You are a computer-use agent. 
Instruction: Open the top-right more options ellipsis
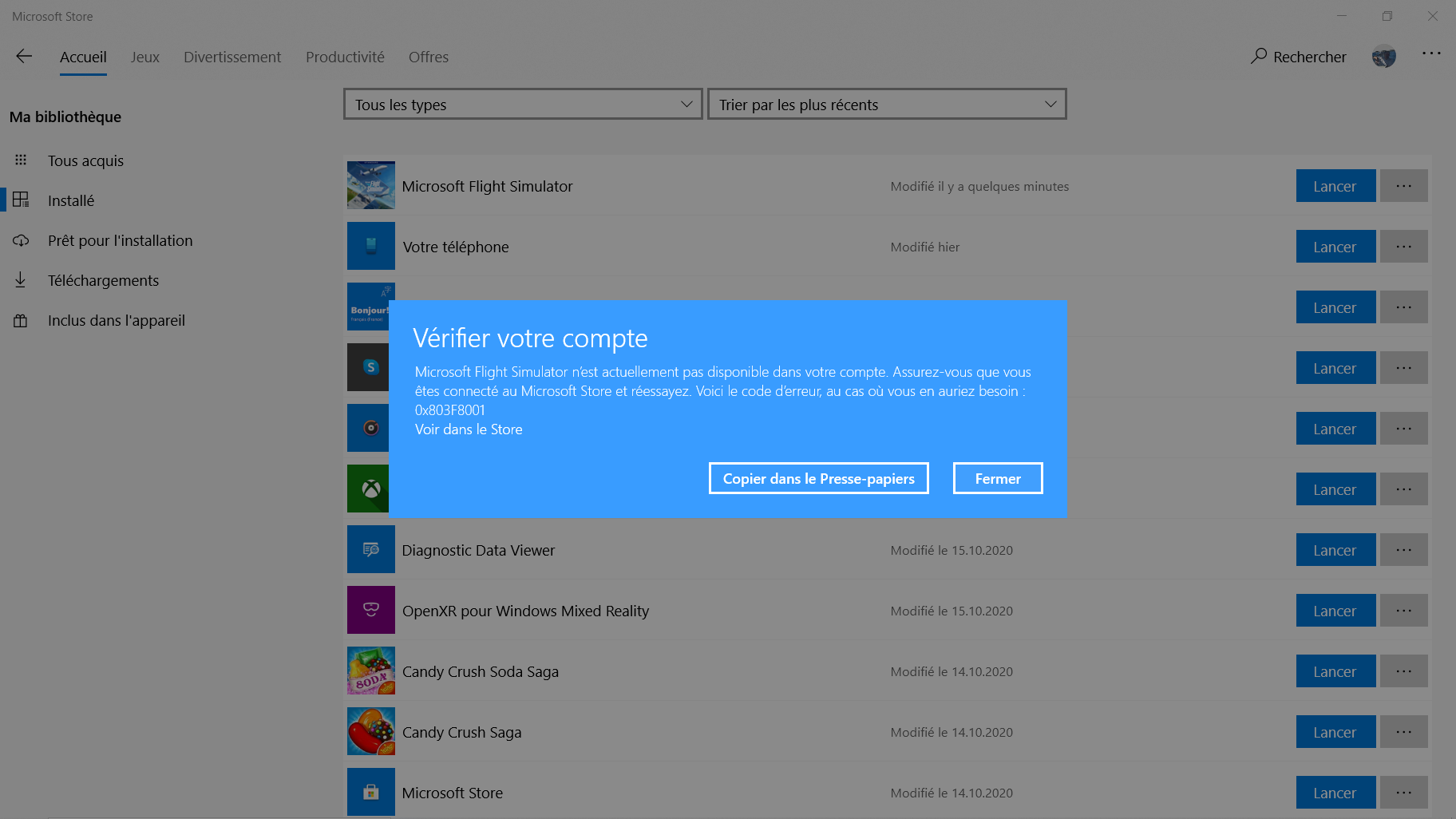[x=1431, y=53]
